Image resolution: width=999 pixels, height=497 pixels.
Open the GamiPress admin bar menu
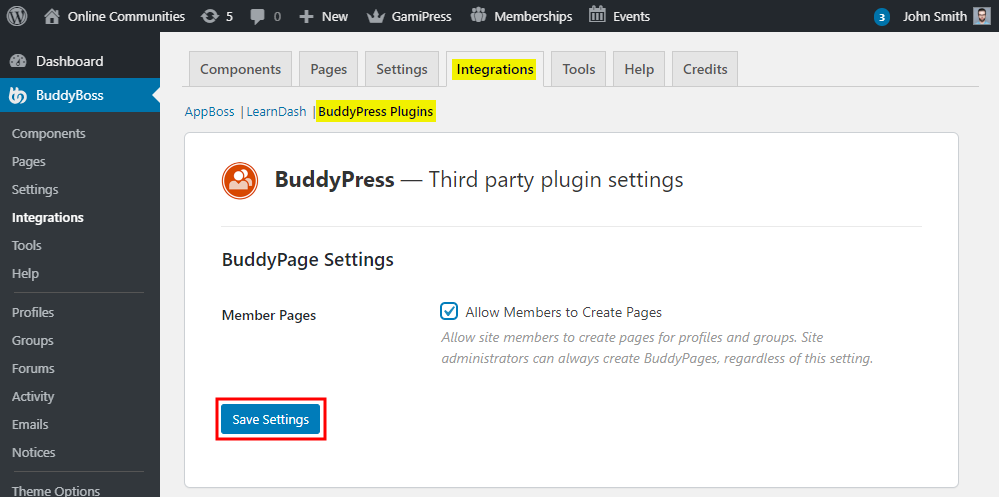point(421,17)
